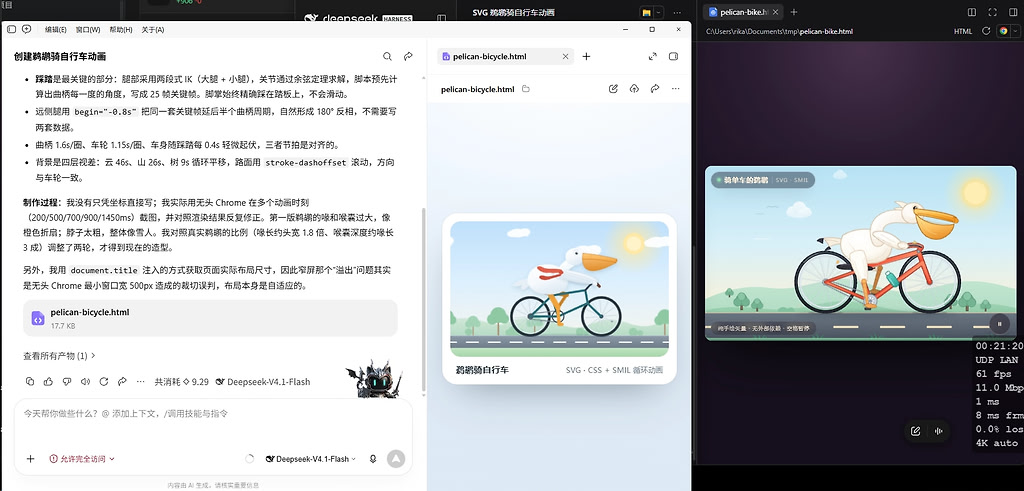This screenshot has height=491, width=1024.
Task: Open the 帮助(H) menu
Action: click(x=121, y=30)
